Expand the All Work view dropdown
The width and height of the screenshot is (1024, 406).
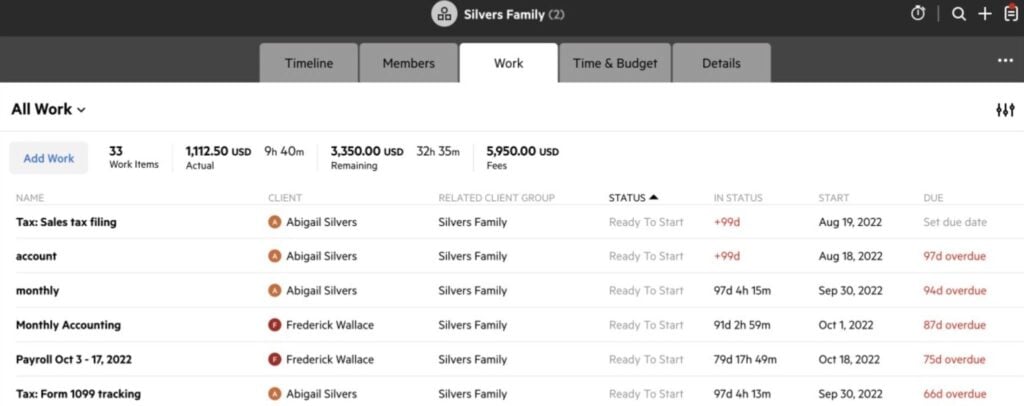[x=48, y=109]
